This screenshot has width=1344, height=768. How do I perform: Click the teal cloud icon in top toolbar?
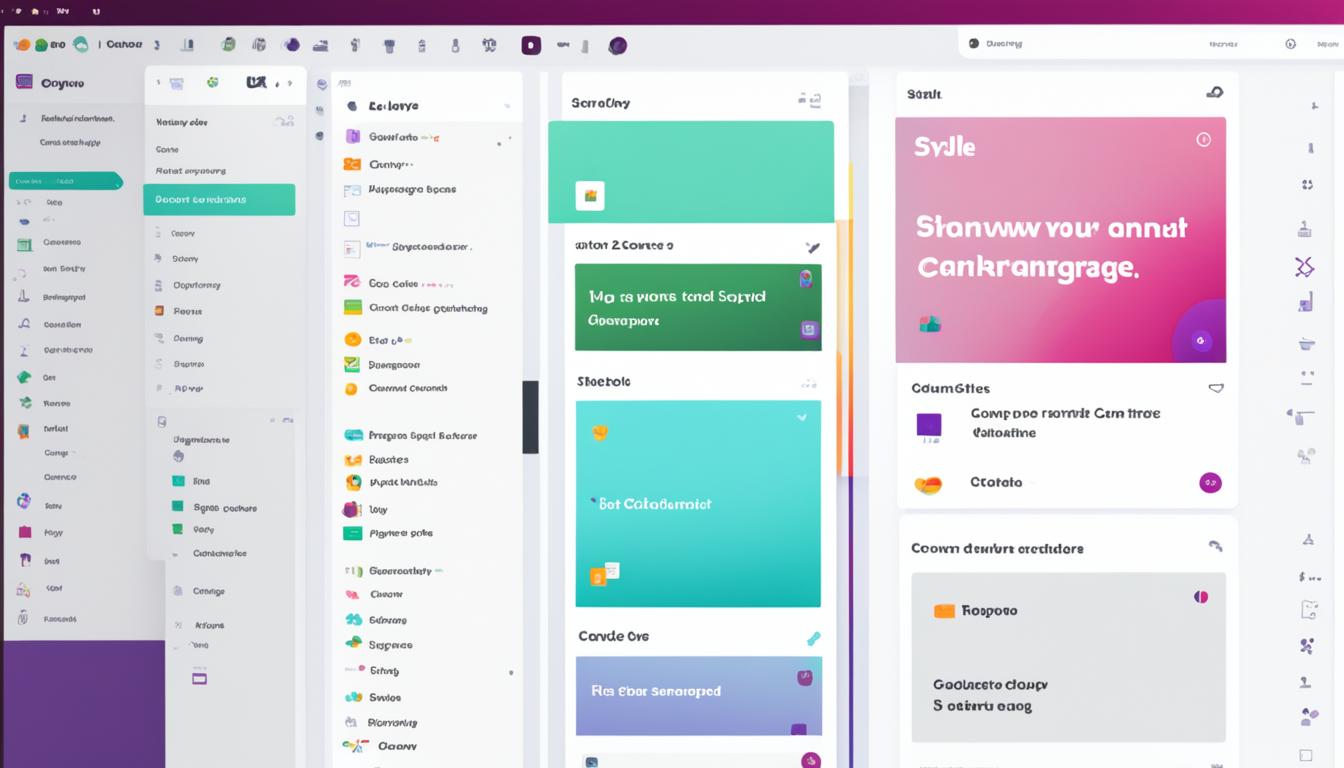click(80, 45)
